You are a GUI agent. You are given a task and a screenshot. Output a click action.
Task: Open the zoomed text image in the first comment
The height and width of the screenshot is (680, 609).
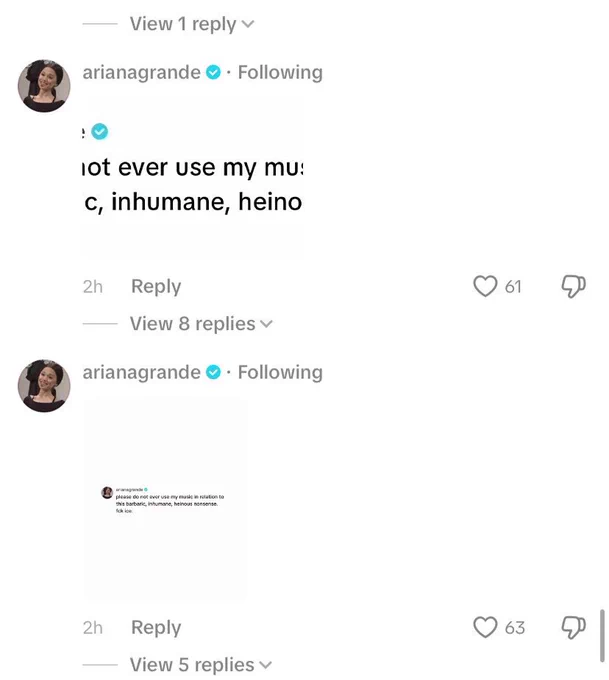[x=193, y=179]
